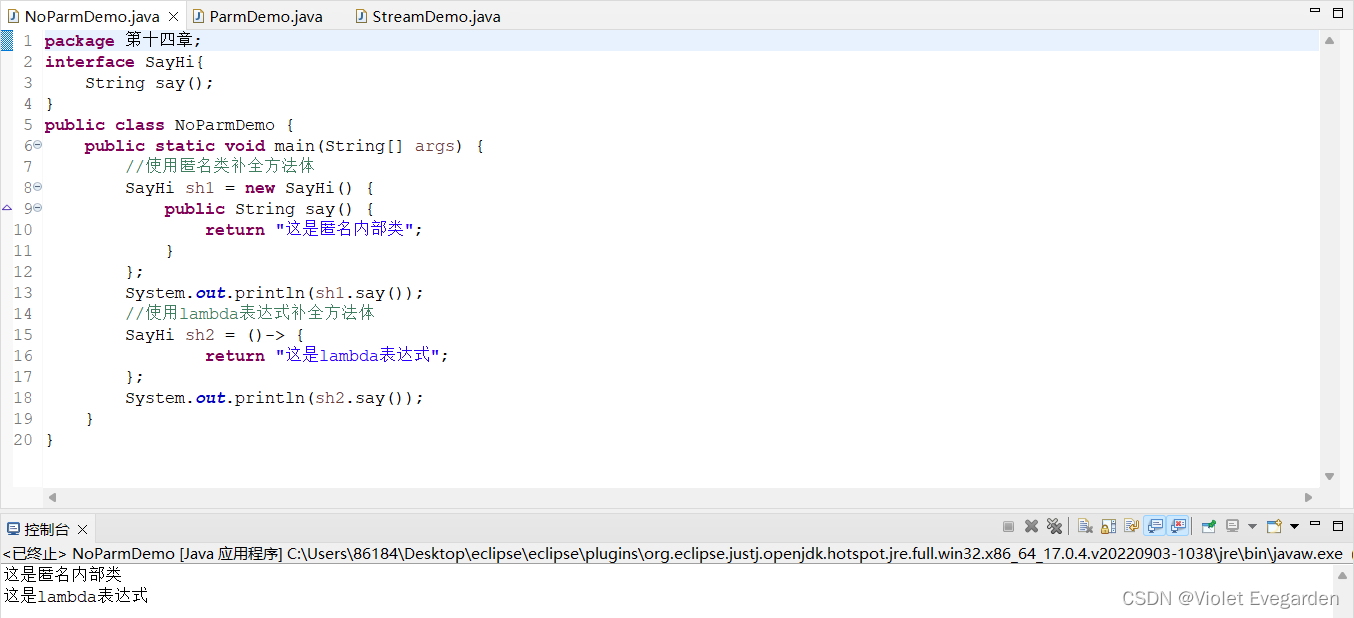Screen dimensions: 1354x618
Task: Minimize the editor area
Action: 1315,10
